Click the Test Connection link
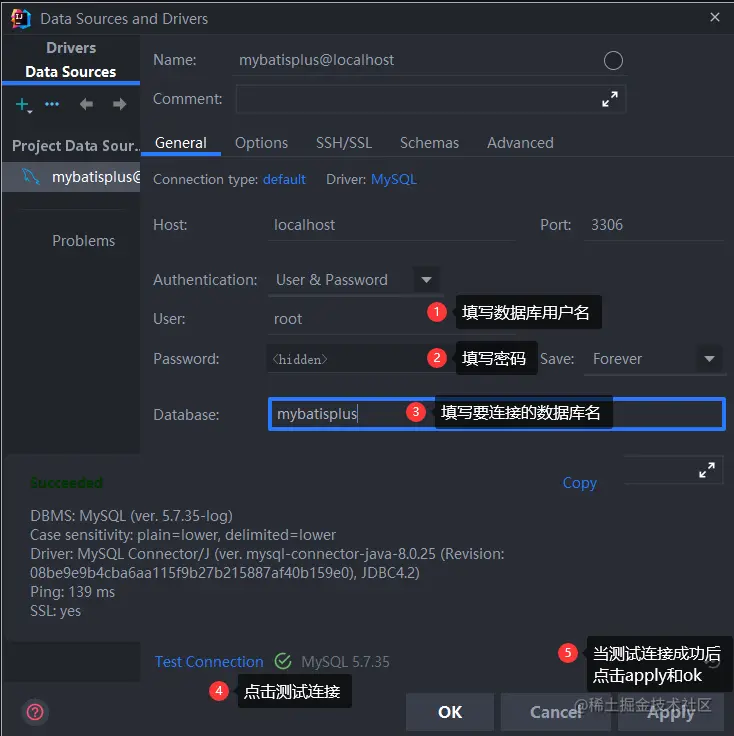The height and width of the screenshot is (736, 734). tap(209, 662)
